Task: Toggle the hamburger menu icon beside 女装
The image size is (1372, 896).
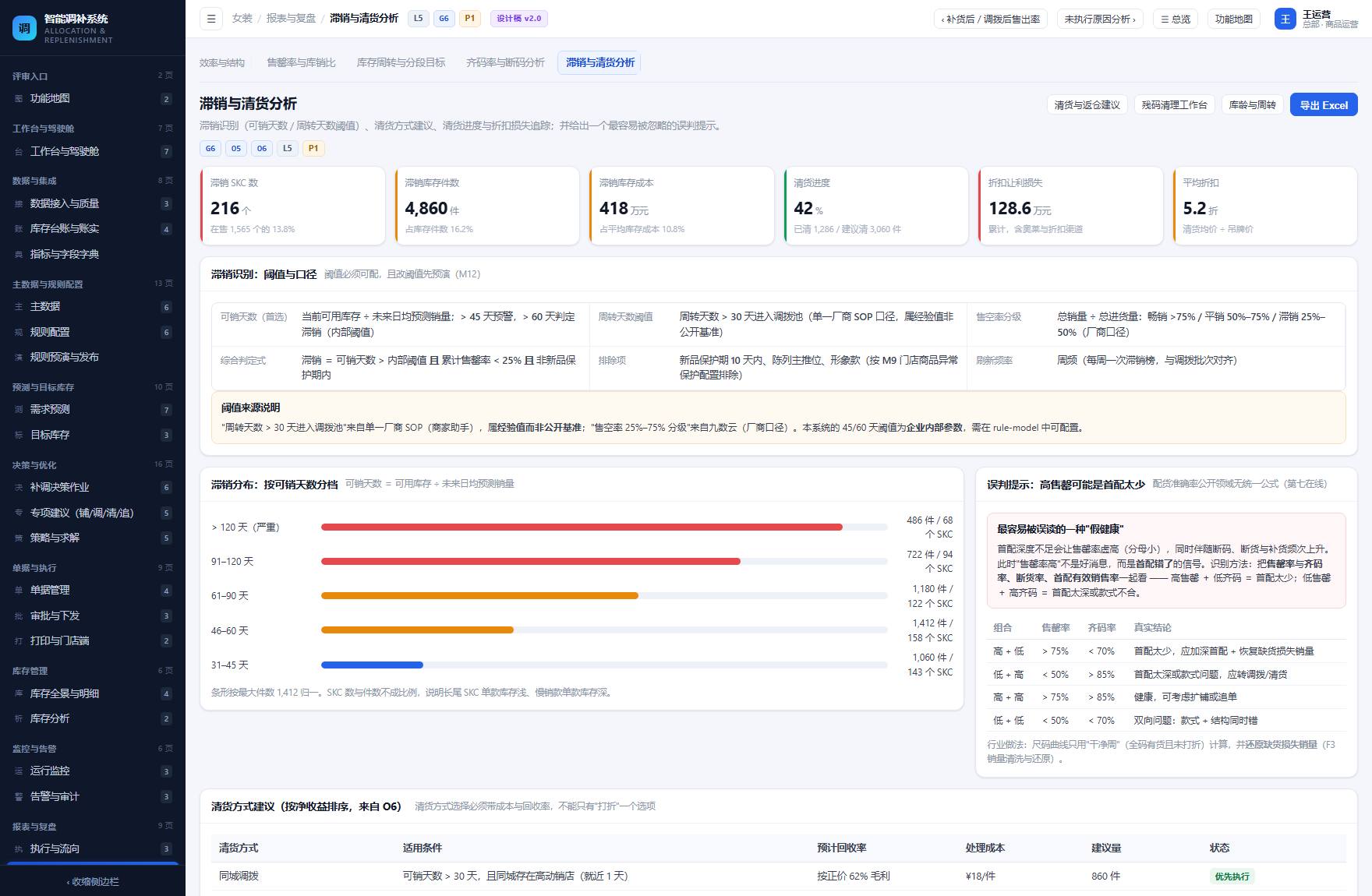Action: click(211, 19)
